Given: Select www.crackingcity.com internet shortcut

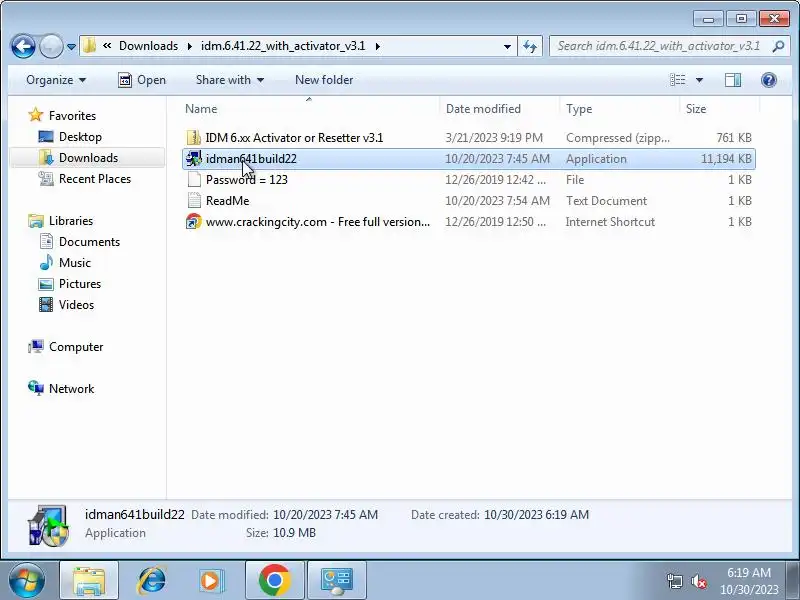Looking at the screenshot, I should [317, 222].
